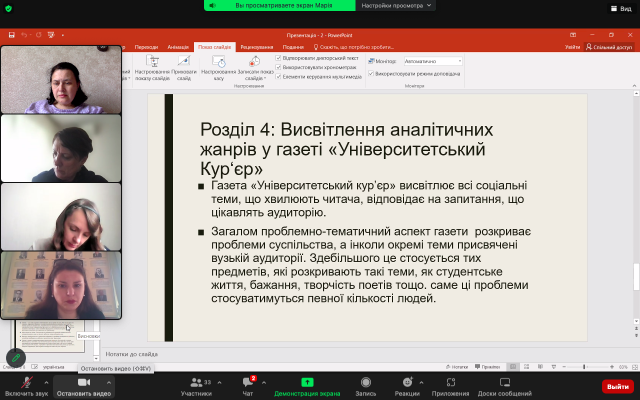This screenshot has width=640, height=400.
Task: Open the Анімація ribbon tab
Action: 178,47
